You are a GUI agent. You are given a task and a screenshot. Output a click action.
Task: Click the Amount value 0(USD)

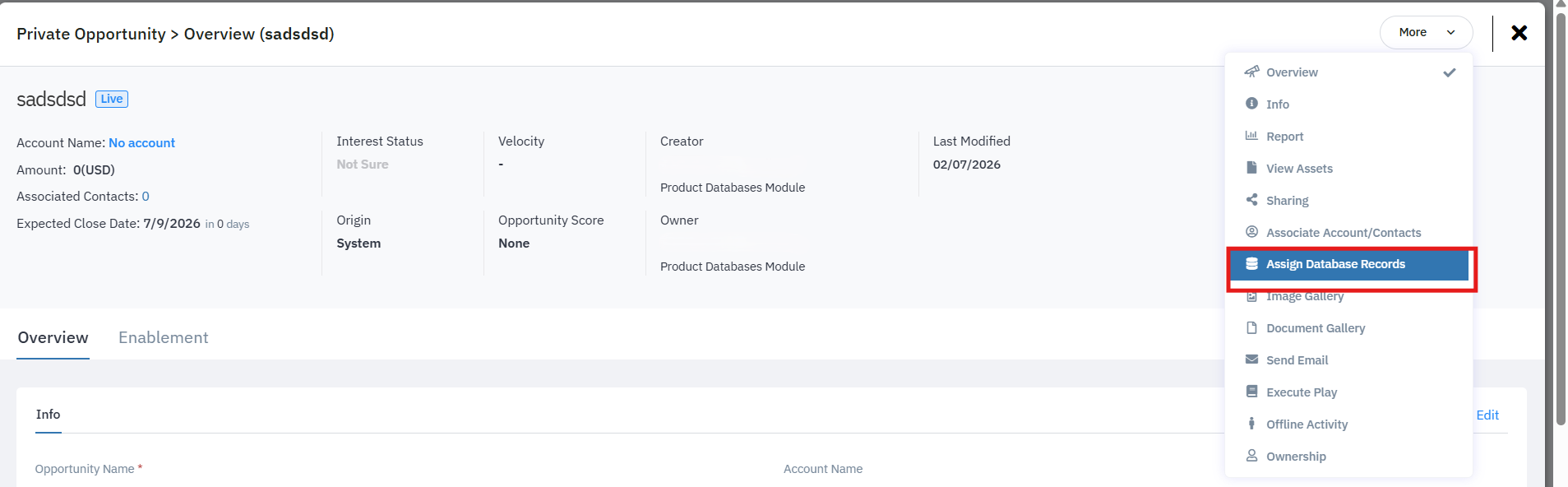[94, 170]
